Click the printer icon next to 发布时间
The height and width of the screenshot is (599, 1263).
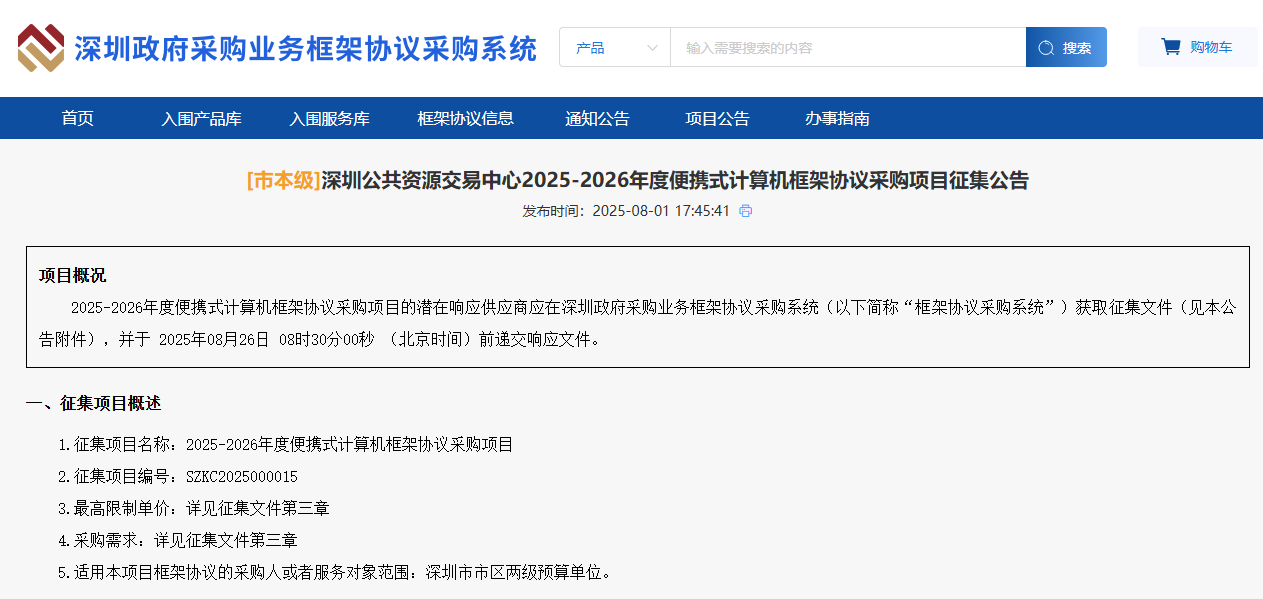point(744,211)
